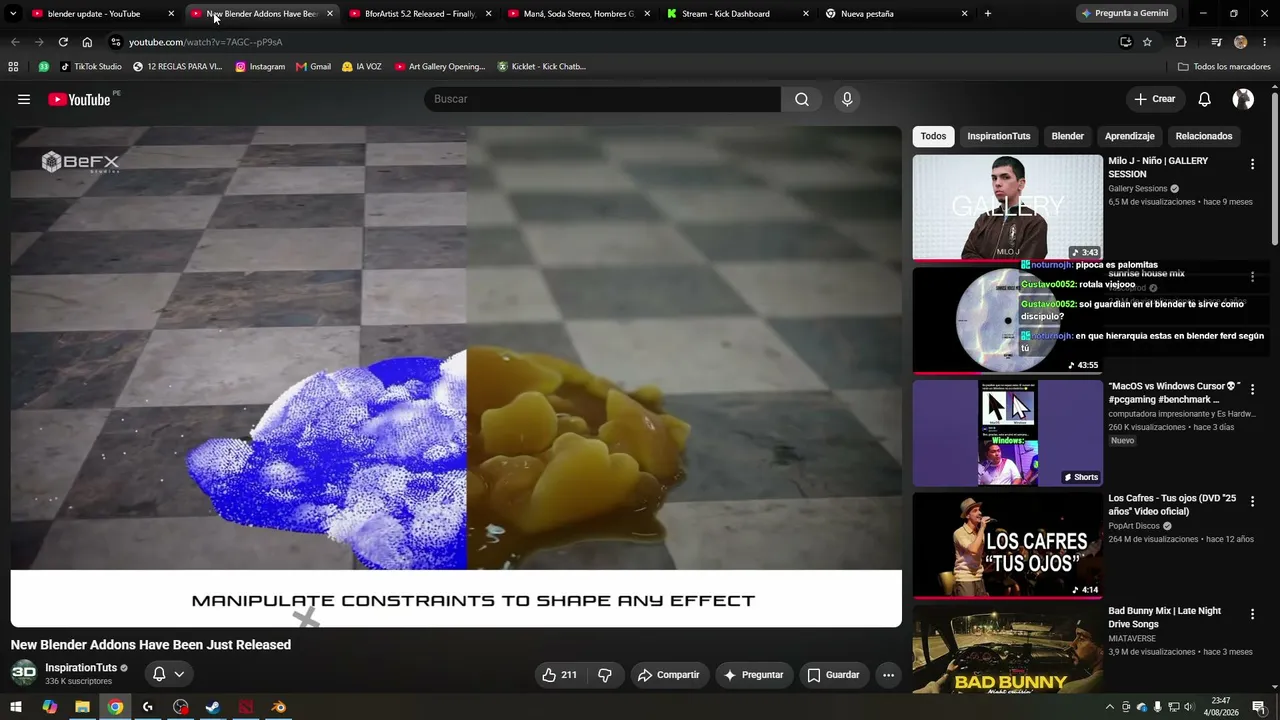Open the tab search dropdown arrow
The height and width of the screenshot is (720, 1280).
coord(13,14)
